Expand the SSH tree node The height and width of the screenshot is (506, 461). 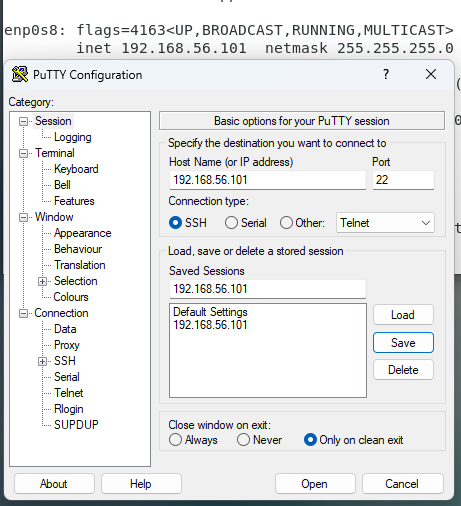pos(42,361)
